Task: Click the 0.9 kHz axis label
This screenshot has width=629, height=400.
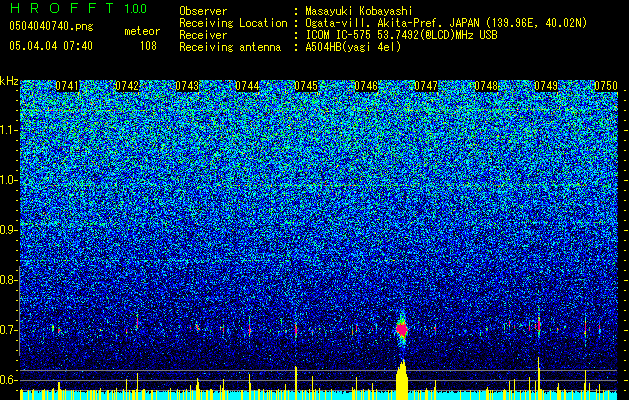Action: (x=7, y=230)
